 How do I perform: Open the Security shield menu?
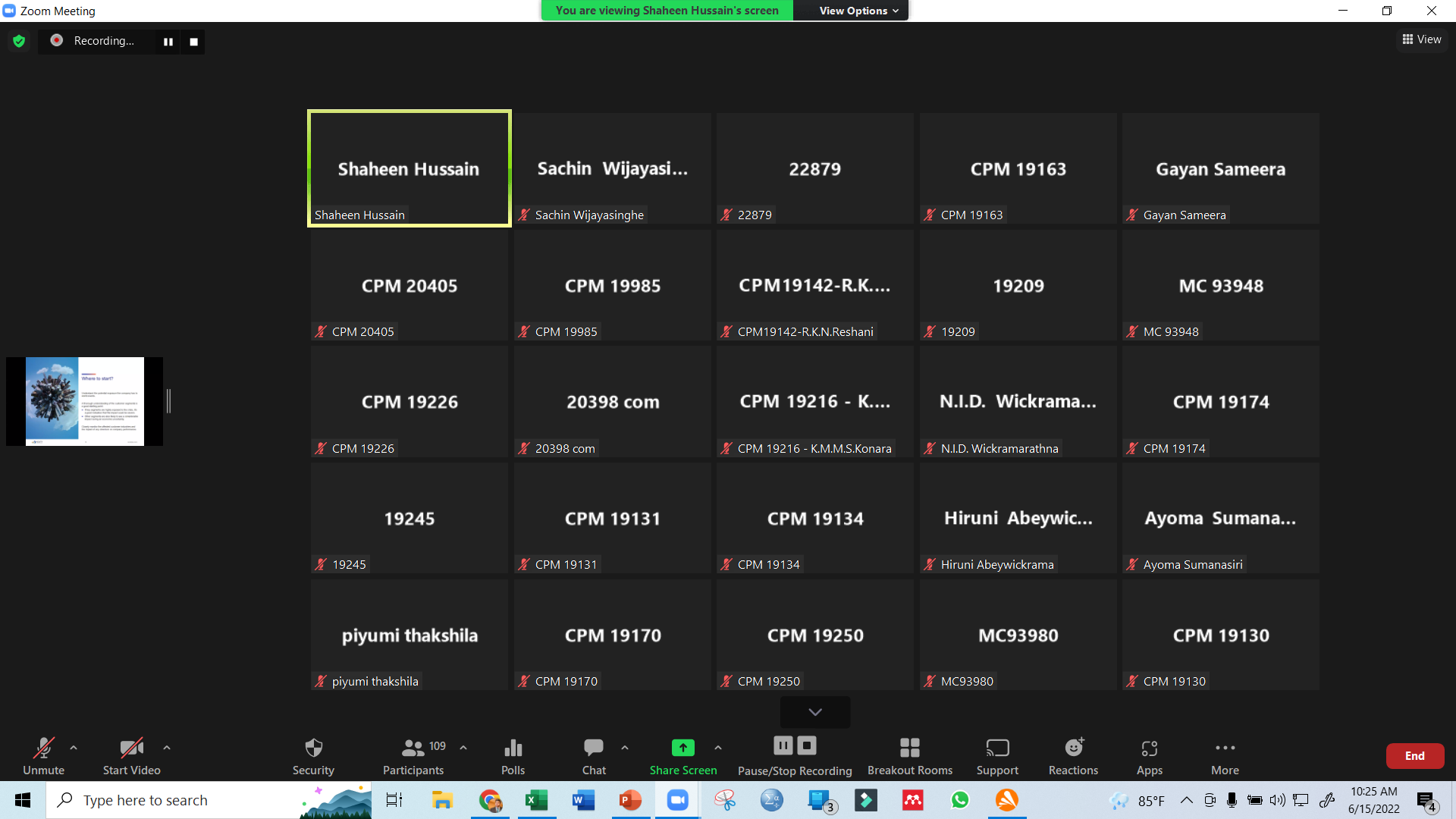[313, 756]
